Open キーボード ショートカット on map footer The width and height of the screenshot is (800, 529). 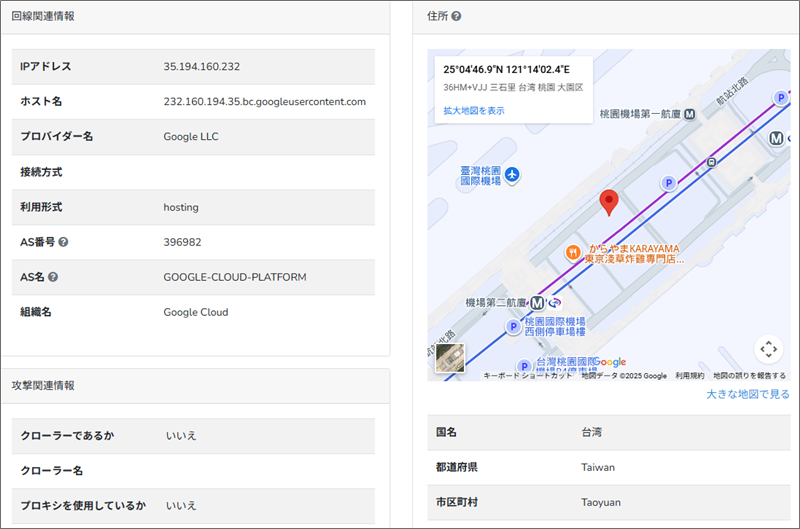[528, 376]
